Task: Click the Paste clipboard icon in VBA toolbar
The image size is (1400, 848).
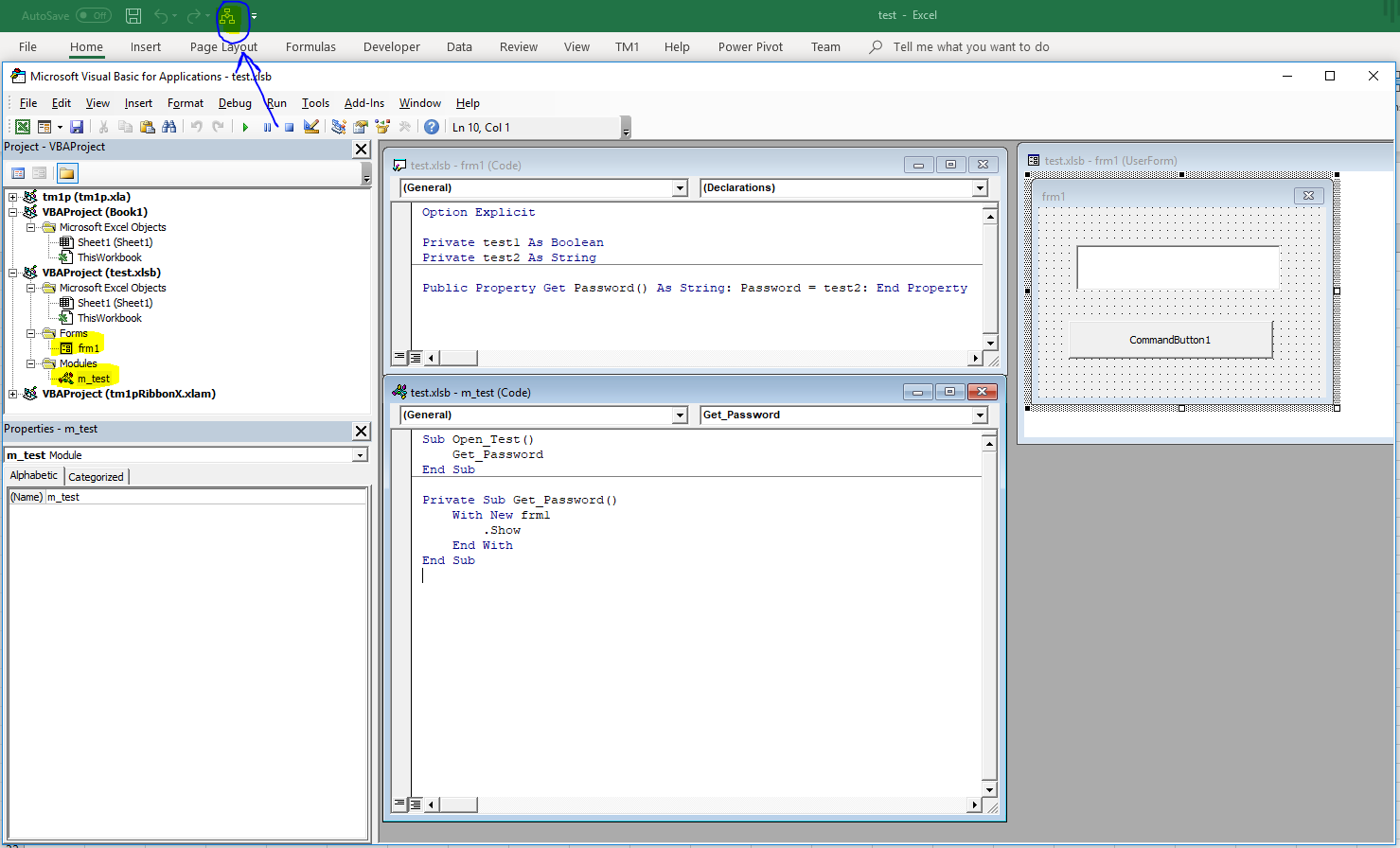Action: [x=147, y=127]
